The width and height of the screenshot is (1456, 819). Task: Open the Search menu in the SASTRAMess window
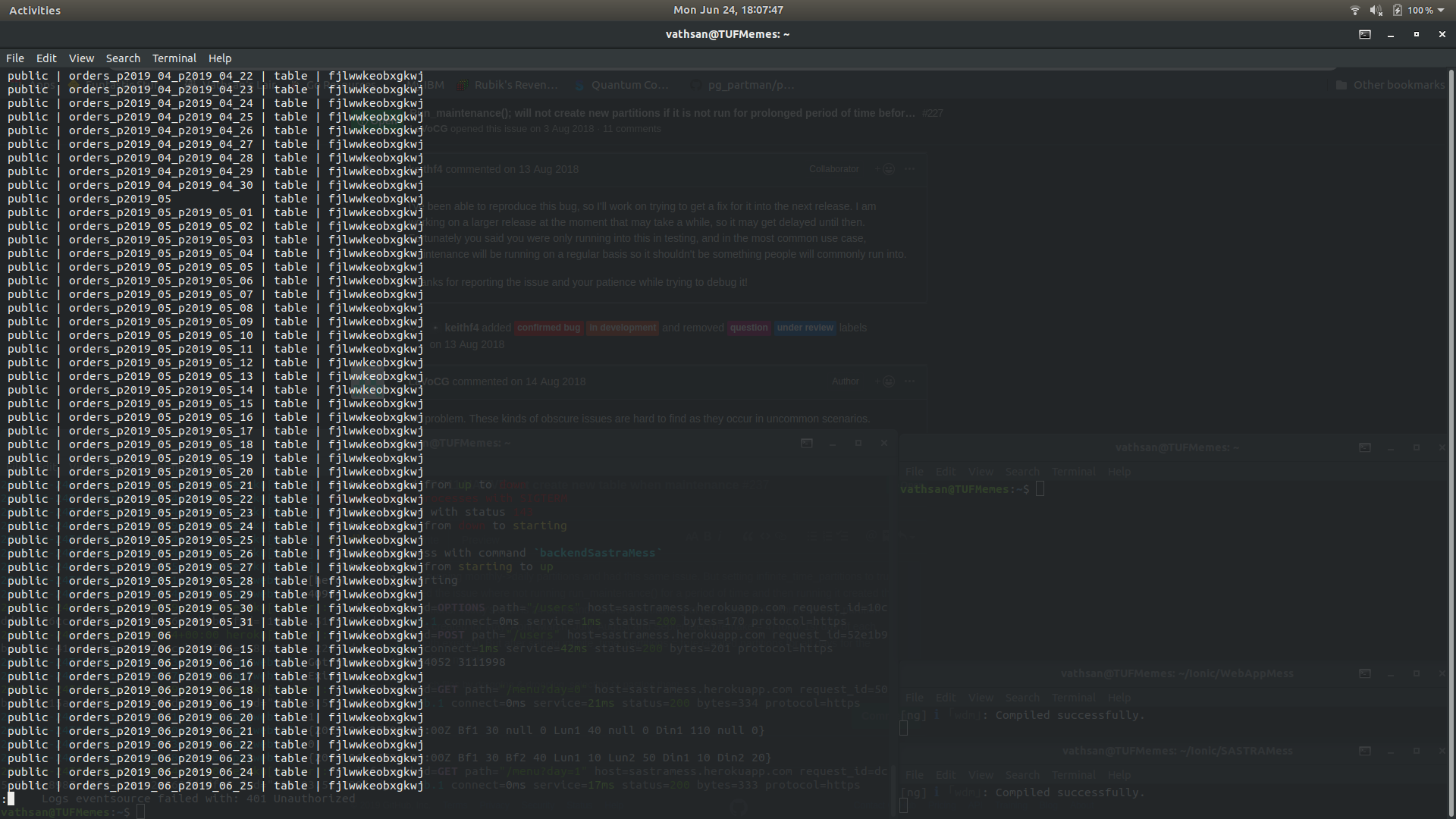click(x=1021, y=774)
